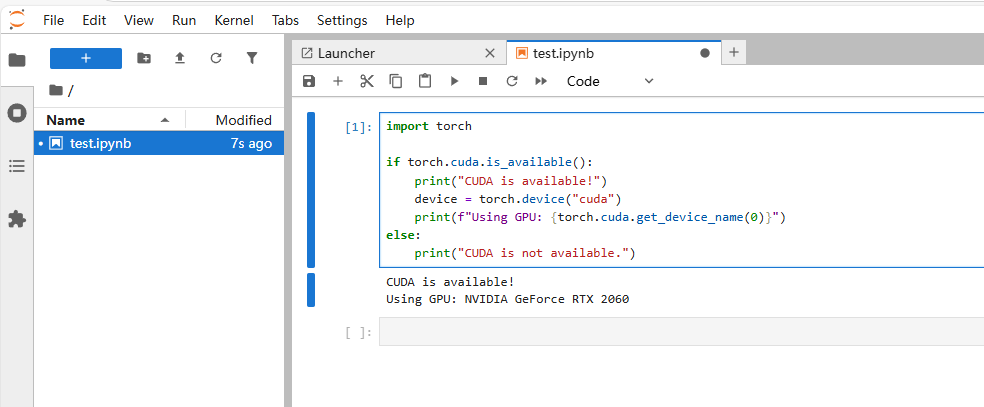The height and width of the screenshot is (407, 984).
Task: Click the 7s ago modified time
Action: click(x=251, y=144)
